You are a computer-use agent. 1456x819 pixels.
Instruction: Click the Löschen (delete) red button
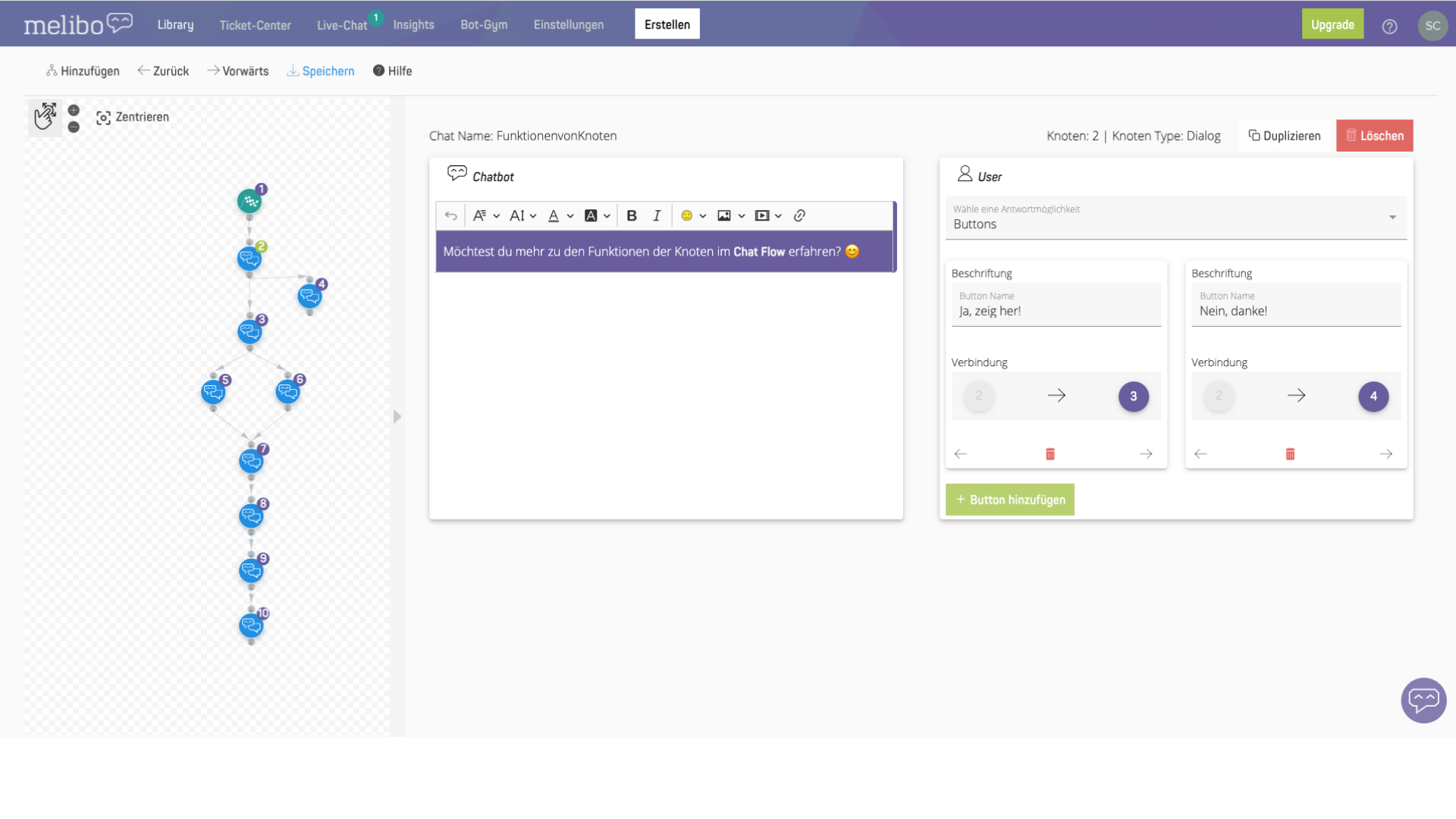point(1374,135)
